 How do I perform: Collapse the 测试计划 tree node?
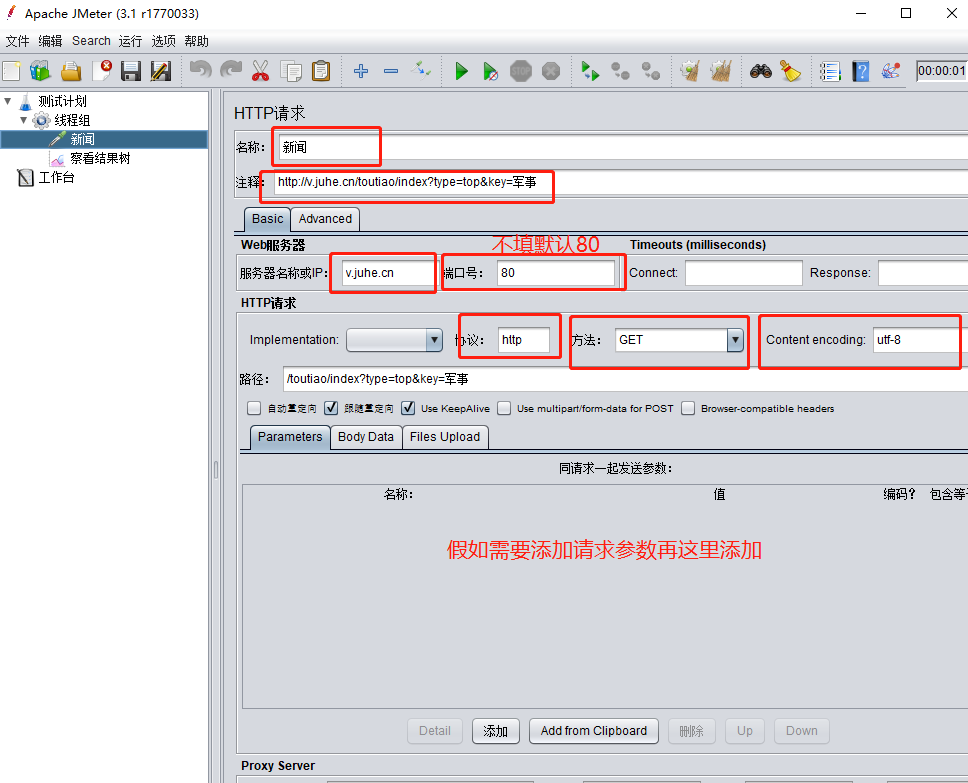[x=8, y=101]
